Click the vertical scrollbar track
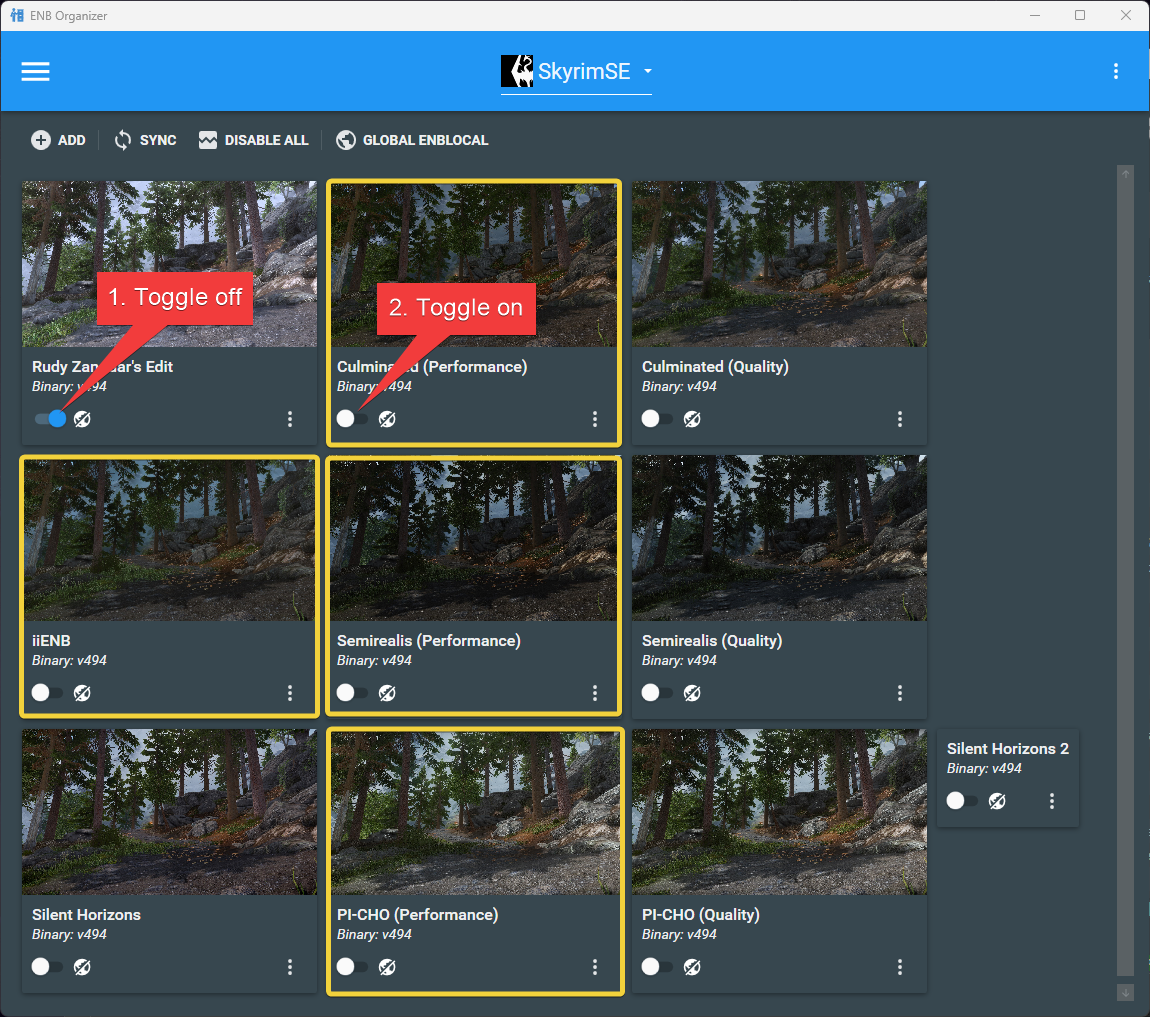 pyautogui.click(x=1126, y=579)
